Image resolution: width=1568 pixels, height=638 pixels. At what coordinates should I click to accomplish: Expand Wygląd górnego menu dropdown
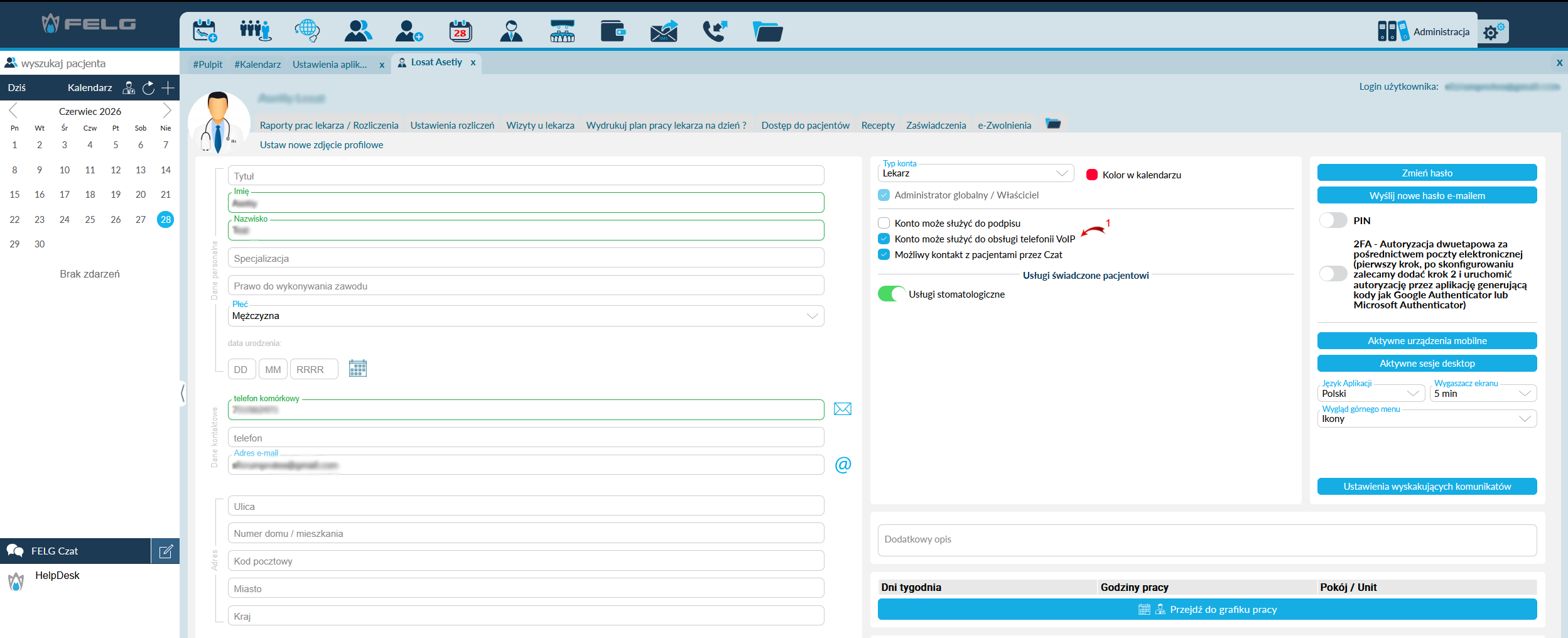1427,419
